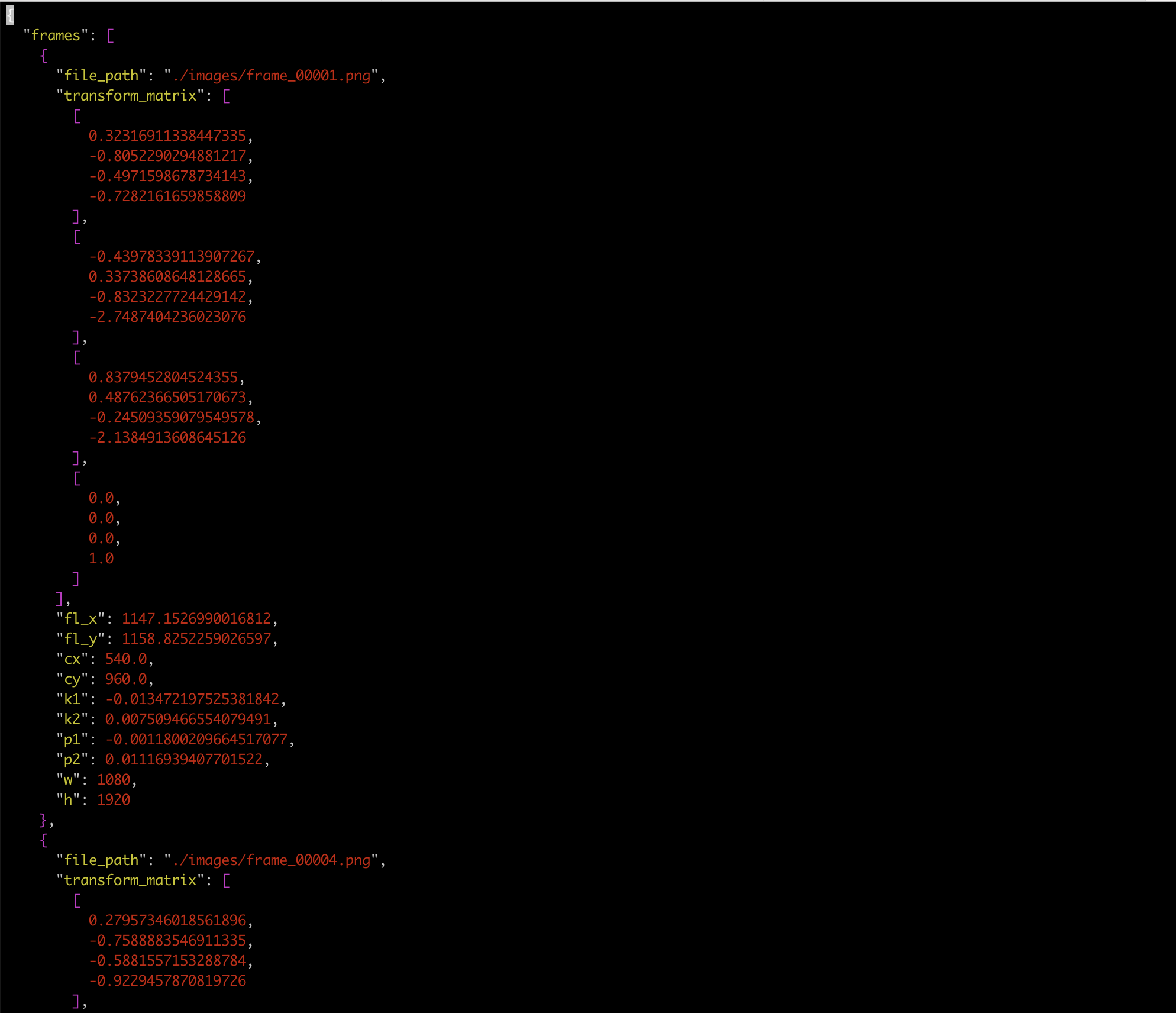
Task: Click the "p2" value 0.01116939407701522
Action: (x=183, y=760)
